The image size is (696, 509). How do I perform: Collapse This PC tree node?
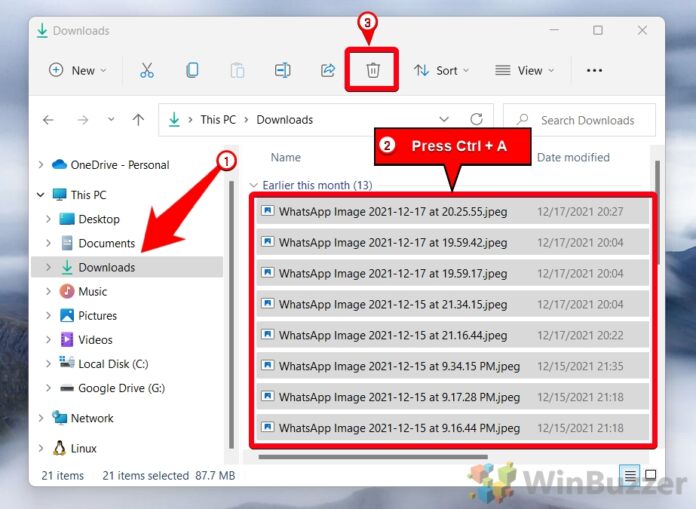coord(40,195)
